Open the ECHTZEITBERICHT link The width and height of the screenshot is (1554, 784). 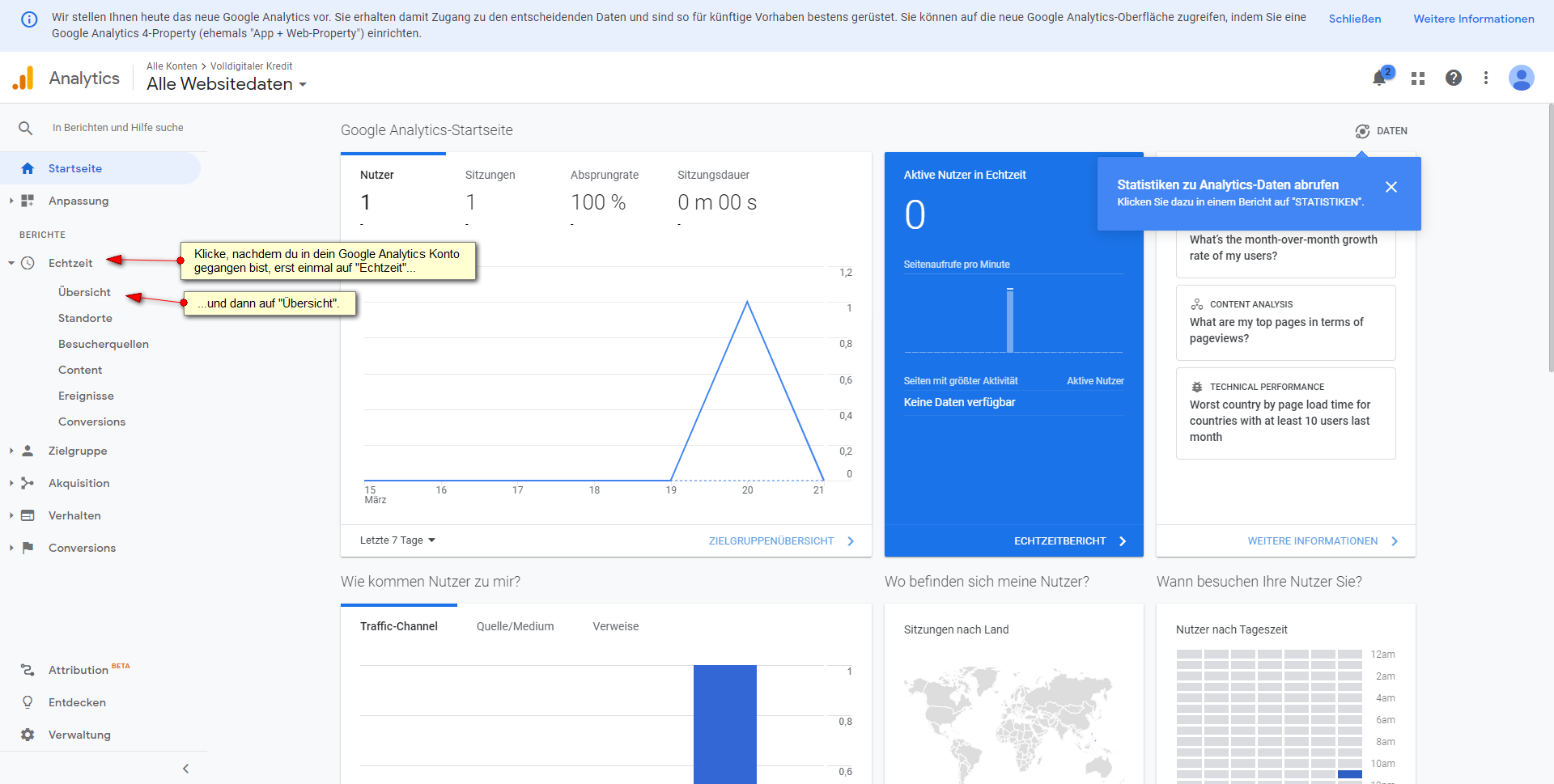(1070, 541)
